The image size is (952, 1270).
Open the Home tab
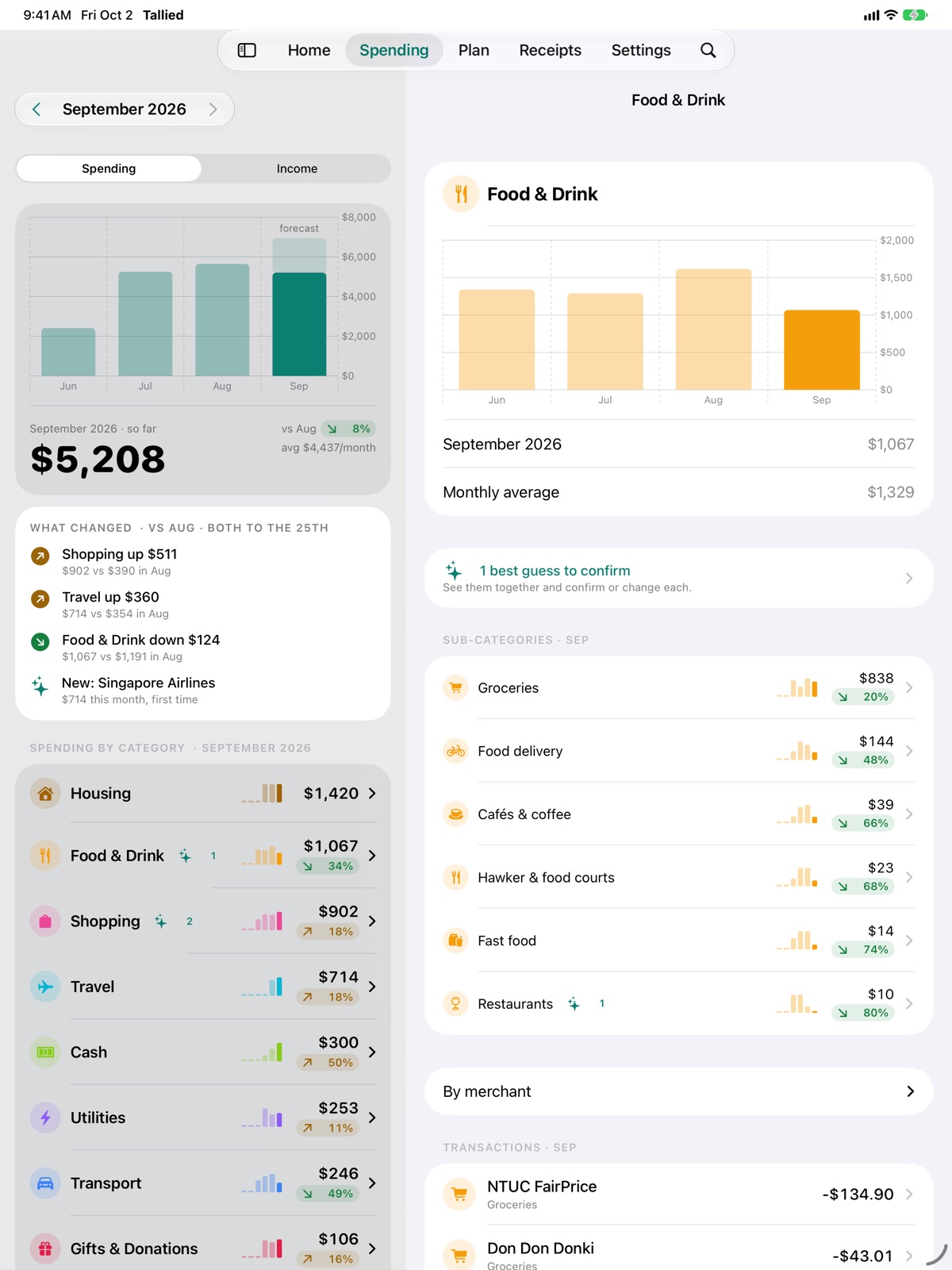309,50
